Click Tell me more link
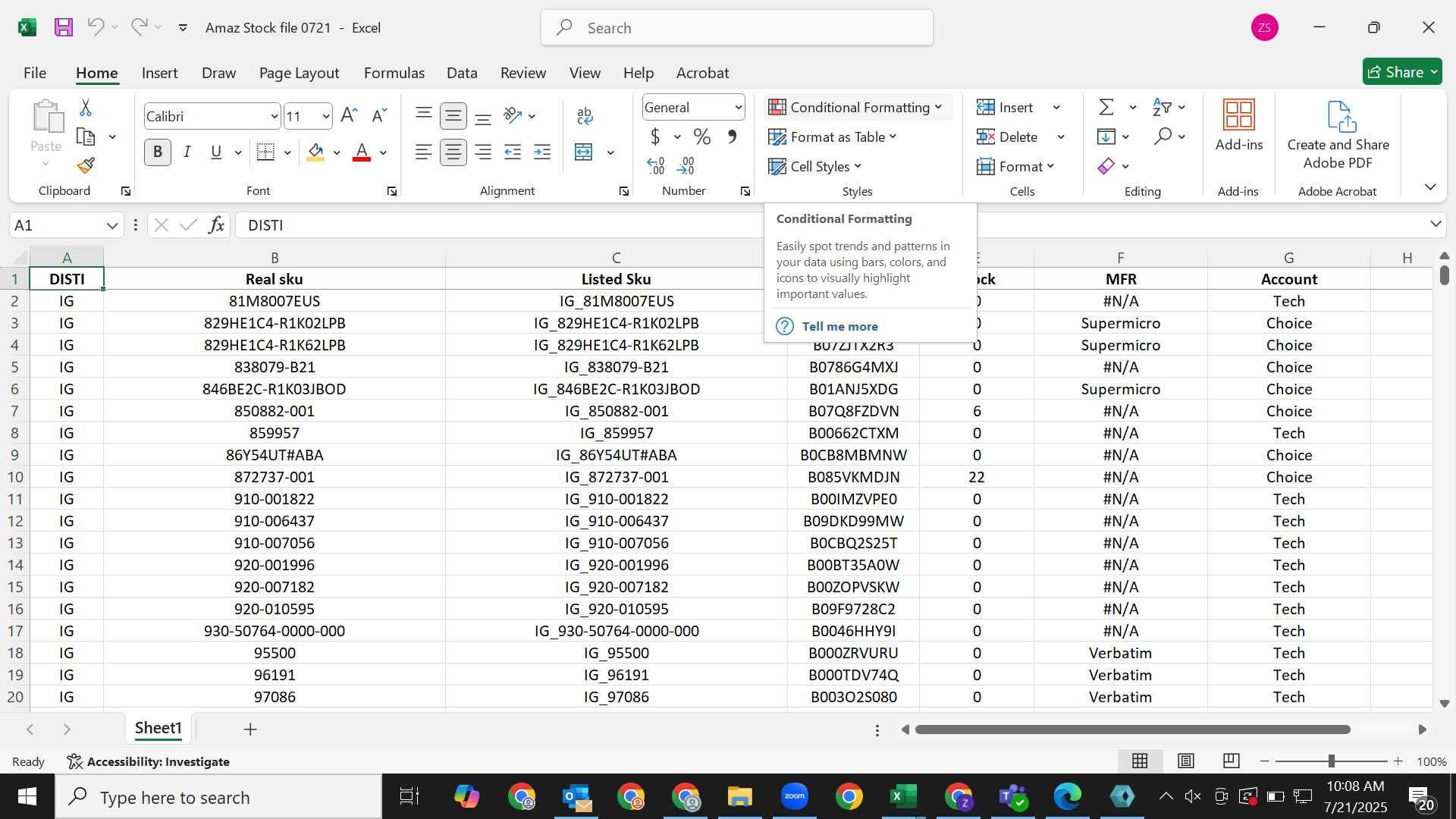1456x819 pixels. (x=839, y=326)
